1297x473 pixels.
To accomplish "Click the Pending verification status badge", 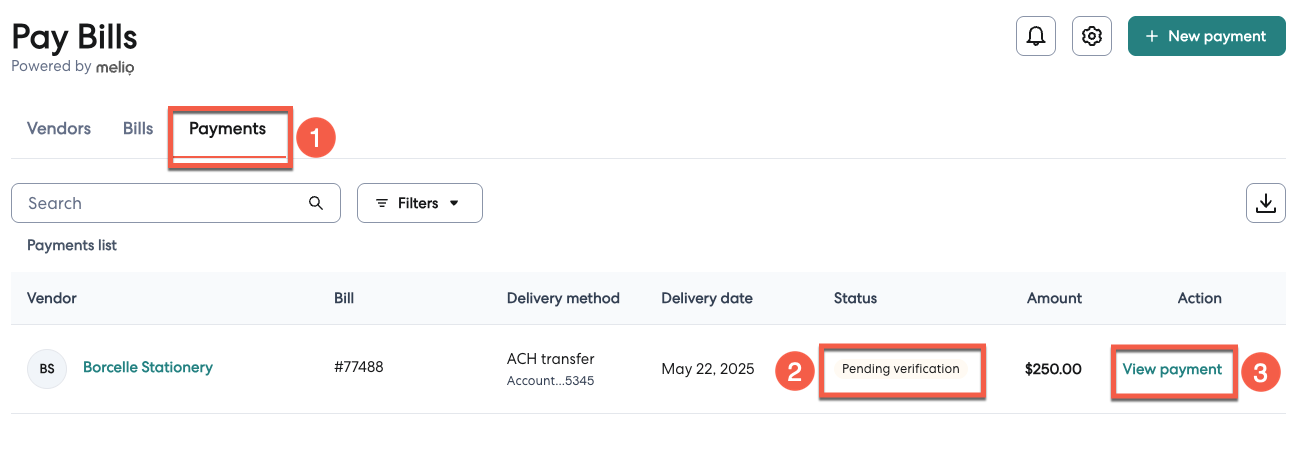I will click(900, 369).
